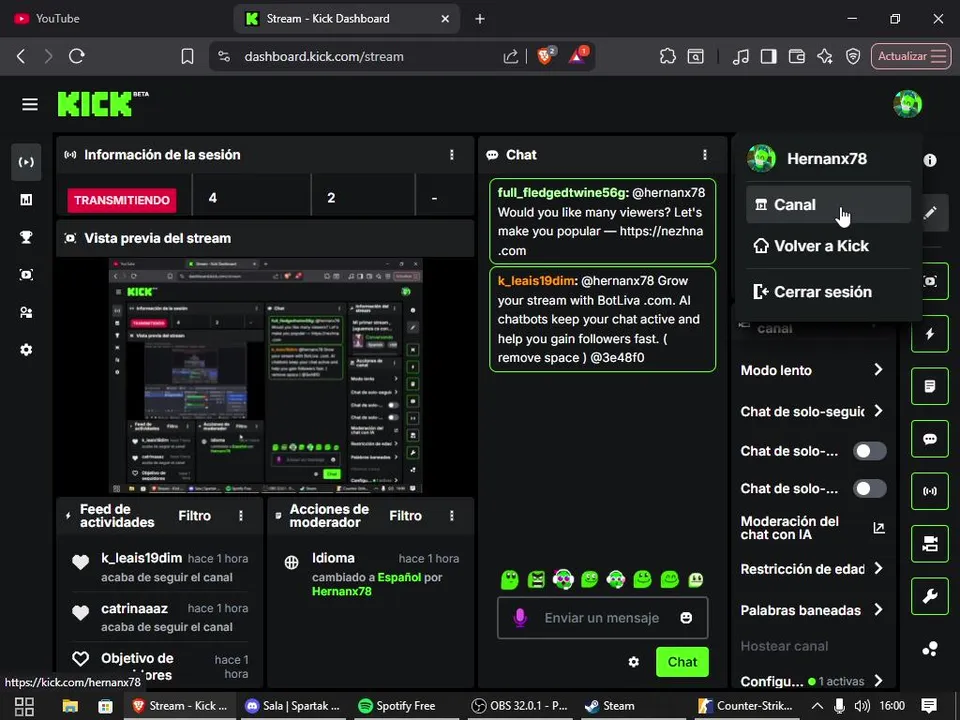
Task: Click the profile avatar at top right
Action: 907,104
